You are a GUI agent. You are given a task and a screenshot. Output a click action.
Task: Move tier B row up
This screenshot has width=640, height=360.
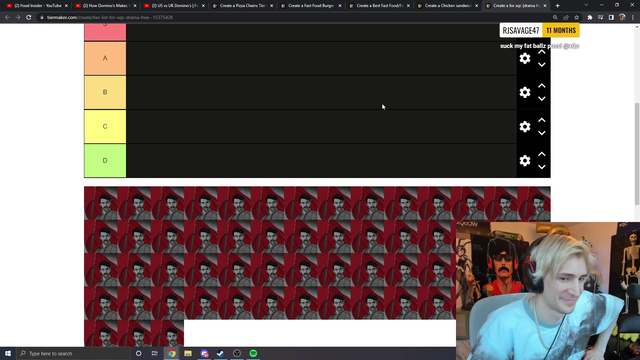542,86
